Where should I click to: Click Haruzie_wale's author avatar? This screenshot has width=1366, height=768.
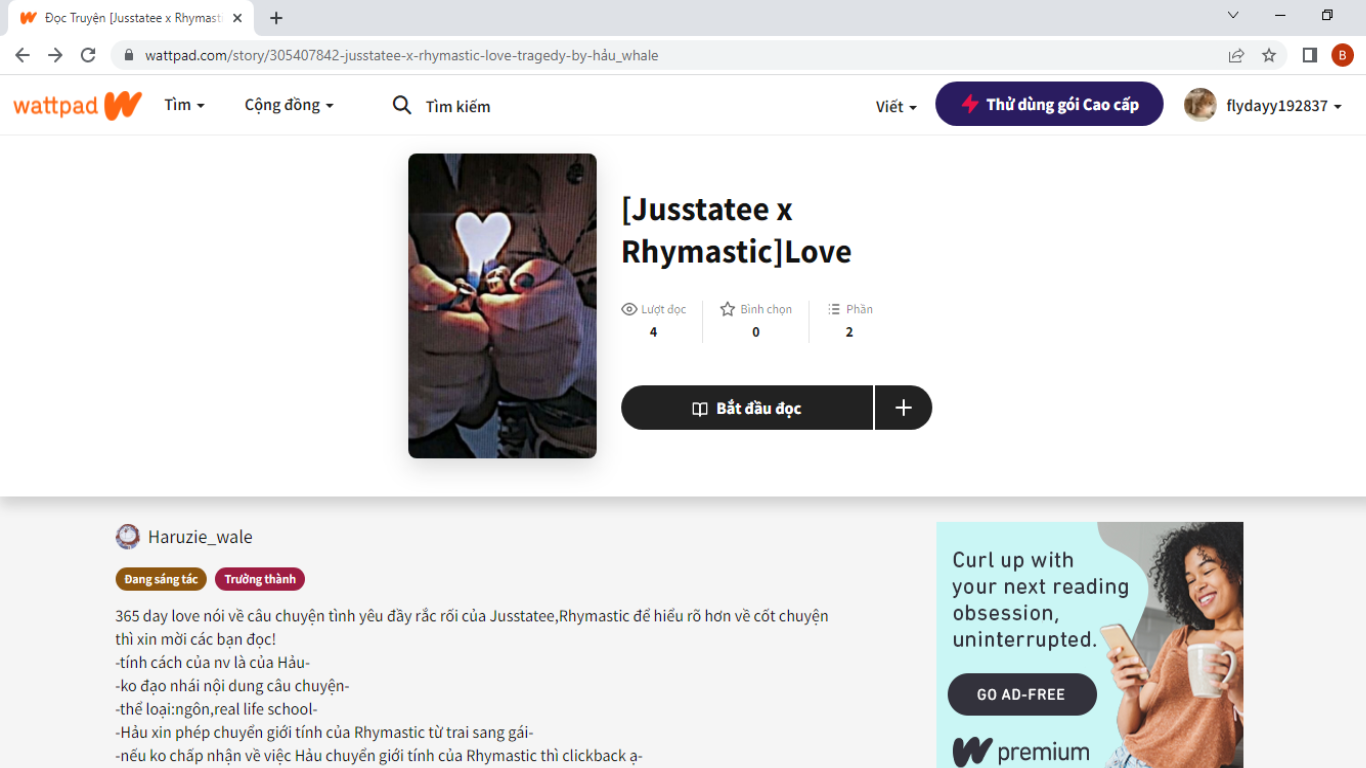[128, 537]
